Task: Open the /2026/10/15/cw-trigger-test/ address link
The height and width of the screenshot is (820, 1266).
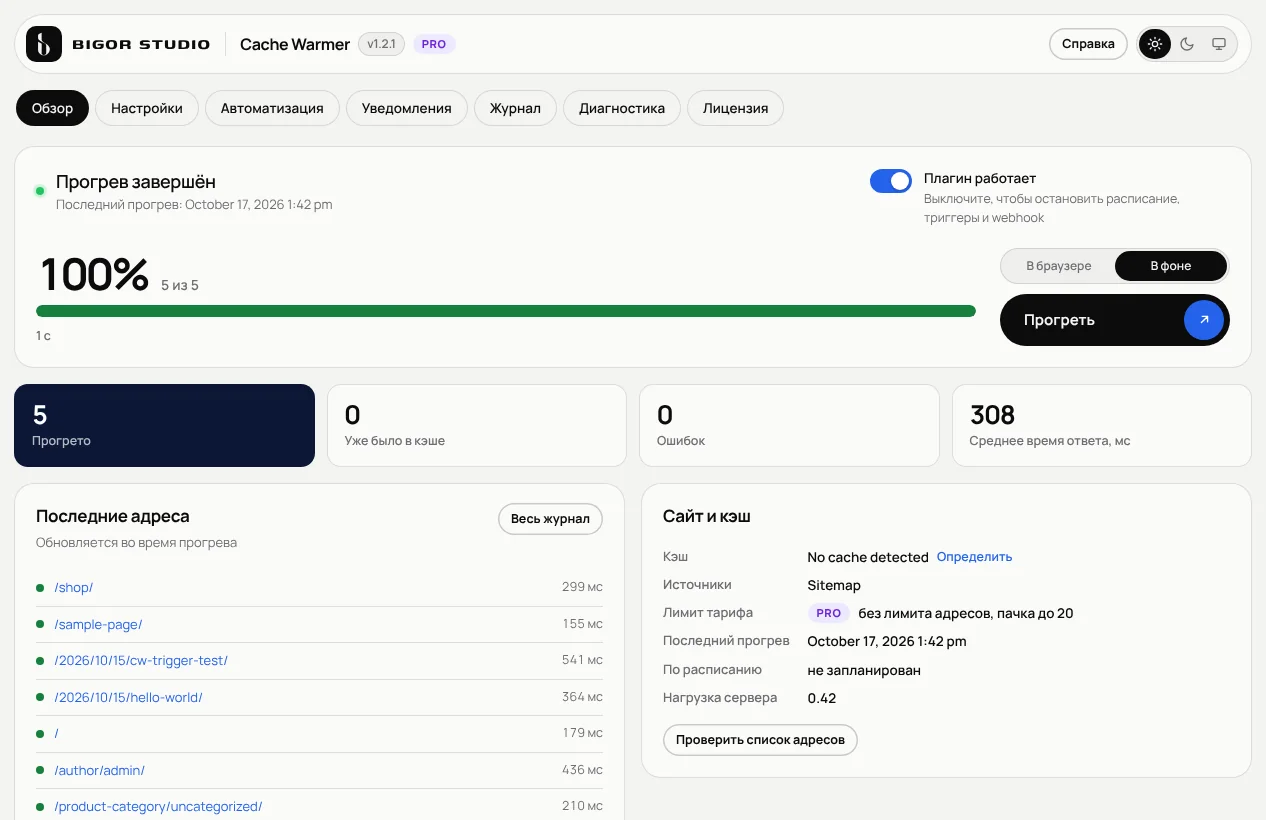Action: (x=141, y=661)
